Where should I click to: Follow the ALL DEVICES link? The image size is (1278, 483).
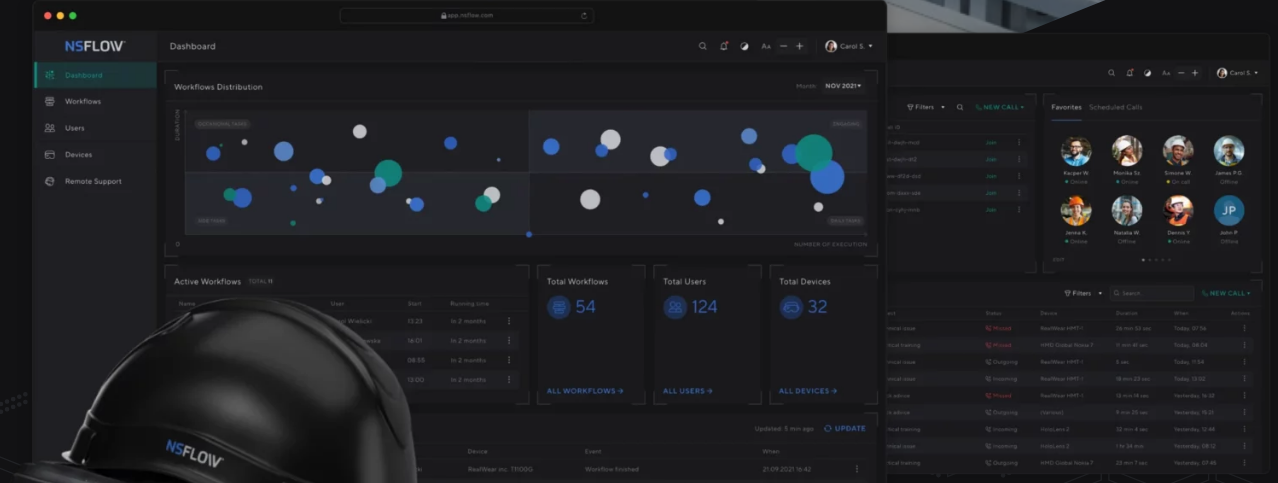click(x=808, y=391)
